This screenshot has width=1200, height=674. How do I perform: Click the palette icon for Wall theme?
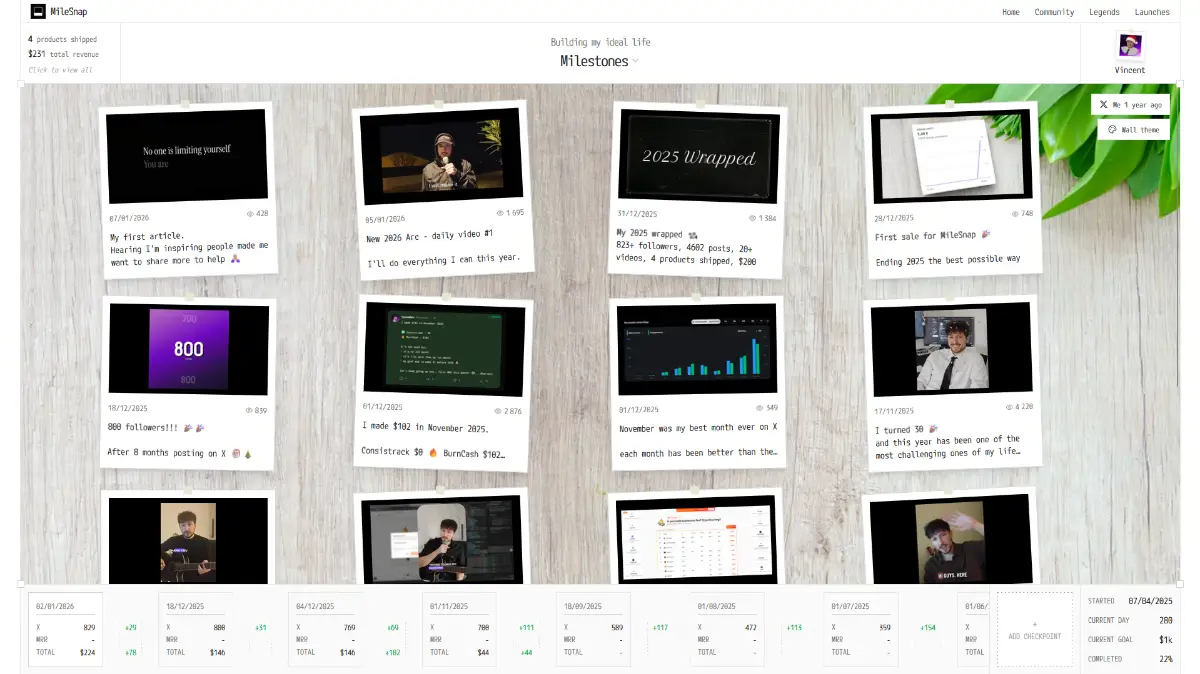1111,130
